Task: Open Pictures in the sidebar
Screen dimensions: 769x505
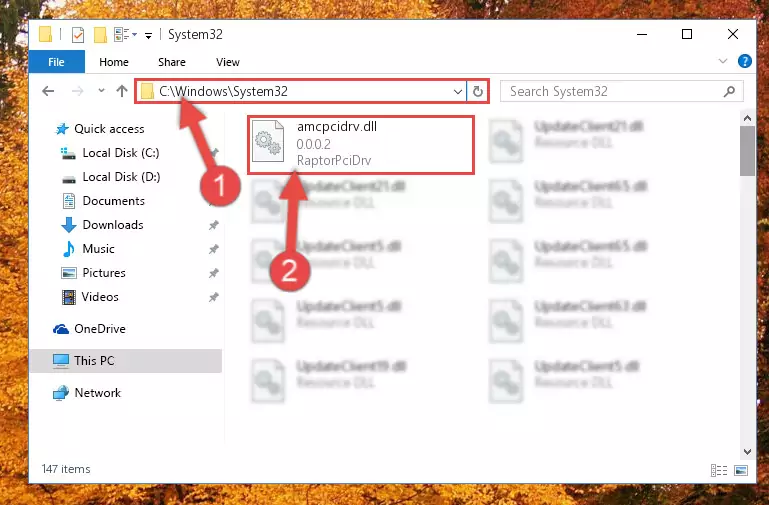Action: [x=103, y=273]
